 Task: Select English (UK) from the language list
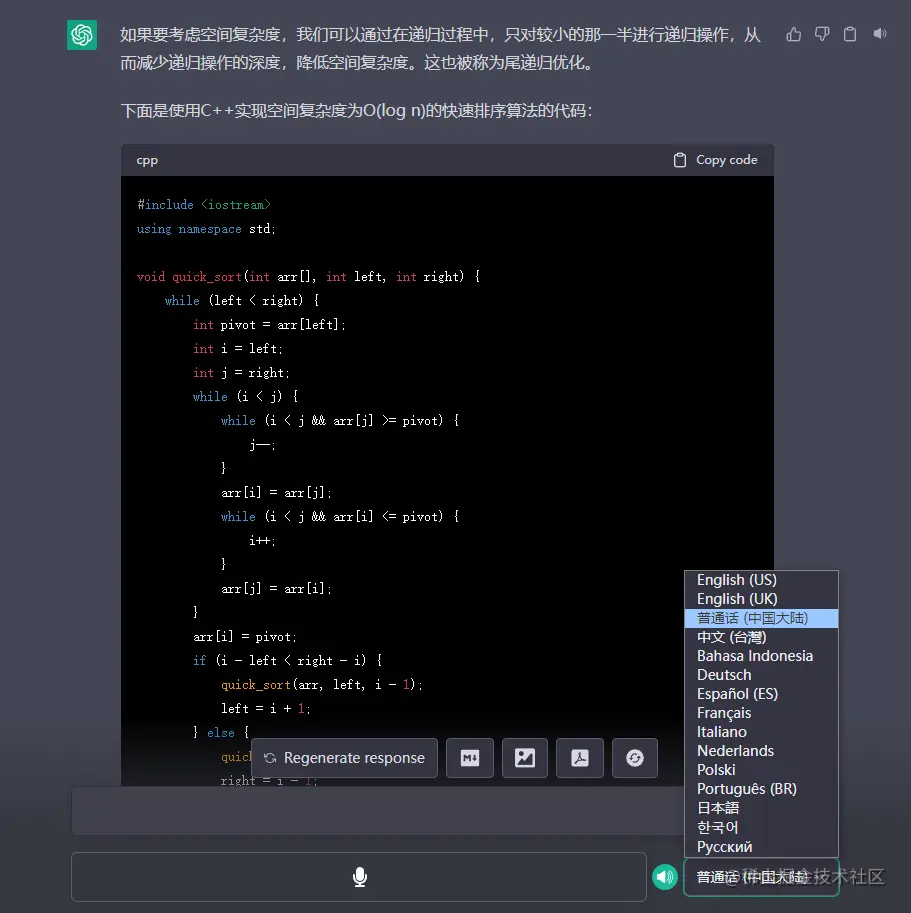click(x=761, y=599)
